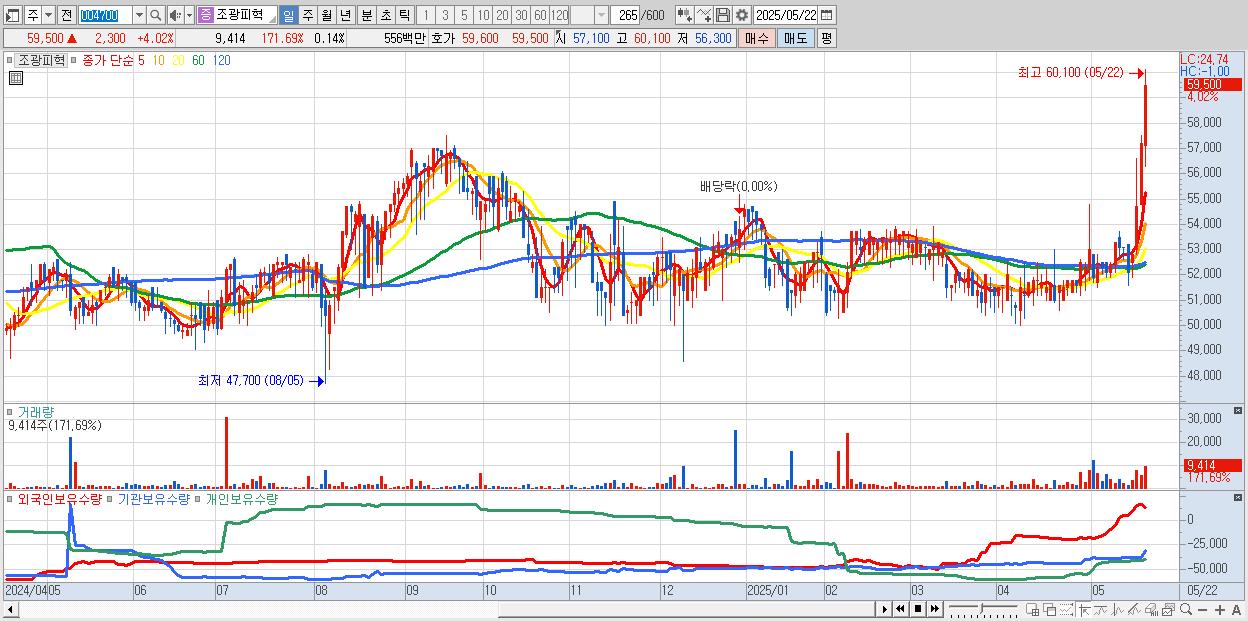This screenshot has width=1248, height=621.
Task: Click the 매도 sell button
Action: tap(796, 38)
